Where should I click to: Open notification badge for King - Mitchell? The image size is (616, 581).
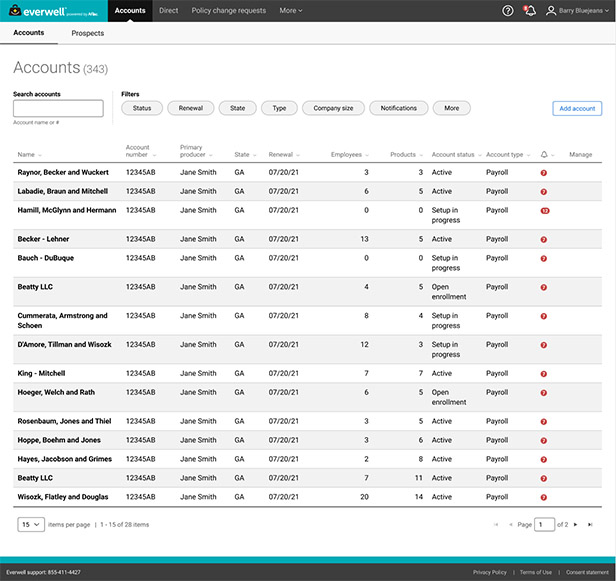click(x=544, y=374)
